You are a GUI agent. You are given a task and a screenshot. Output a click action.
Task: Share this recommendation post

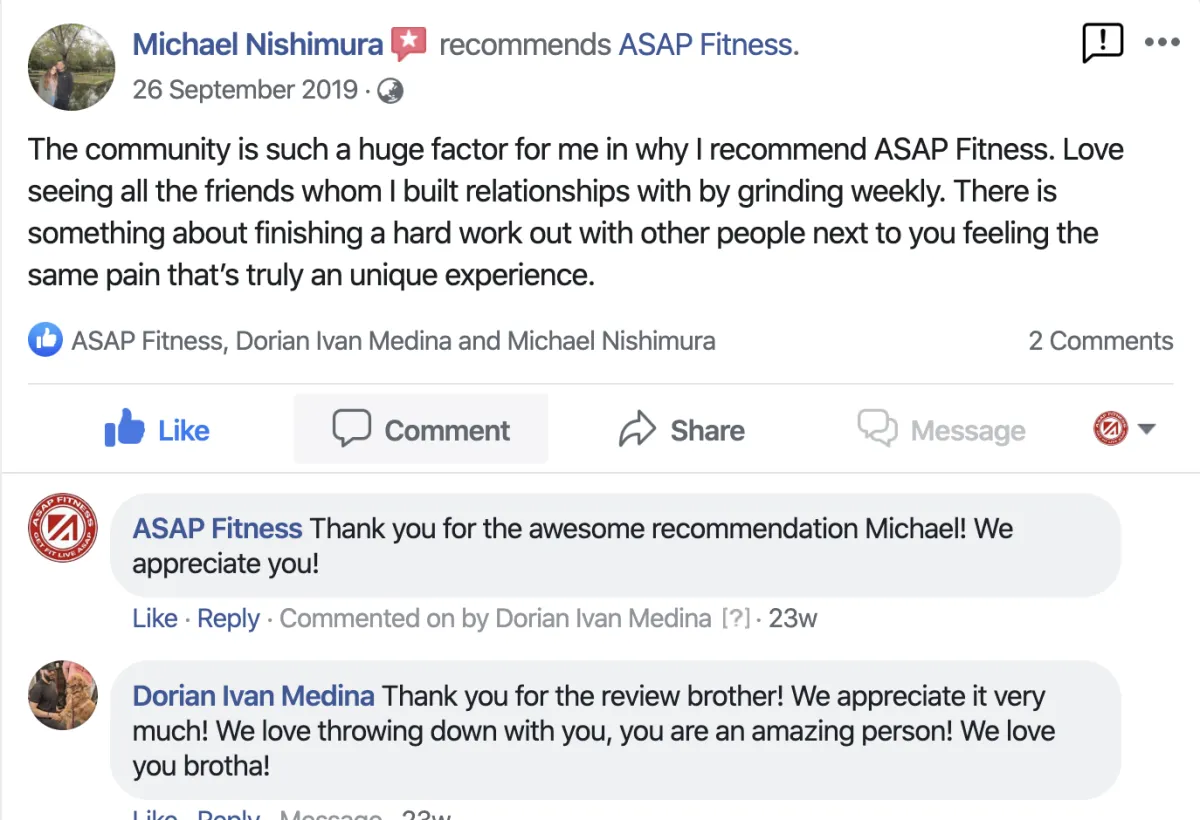[682, 430]
